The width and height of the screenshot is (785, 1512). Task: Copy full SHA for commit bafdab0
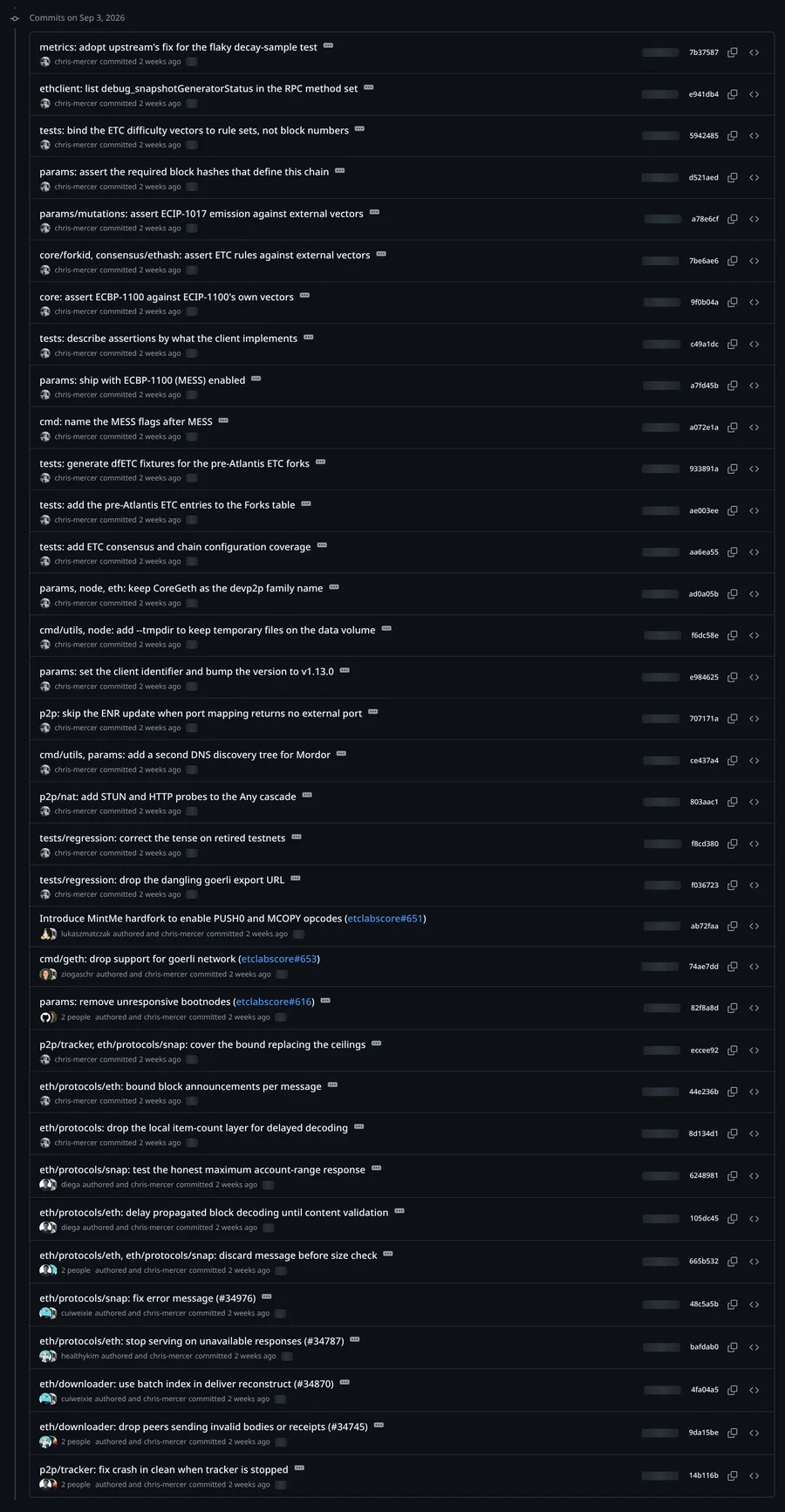coord(733,1347)
